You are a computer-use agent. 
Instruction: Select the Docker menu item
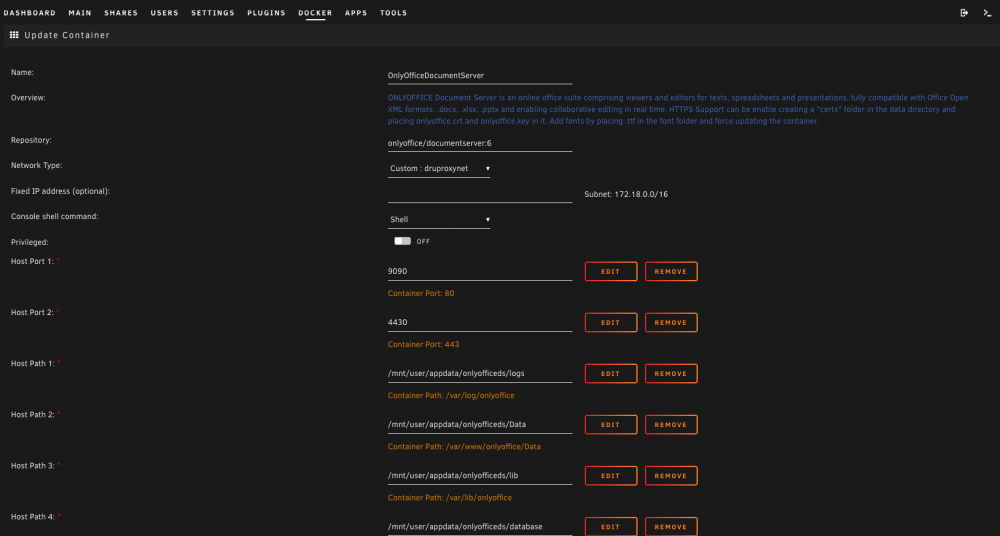(x=315, y=13)
